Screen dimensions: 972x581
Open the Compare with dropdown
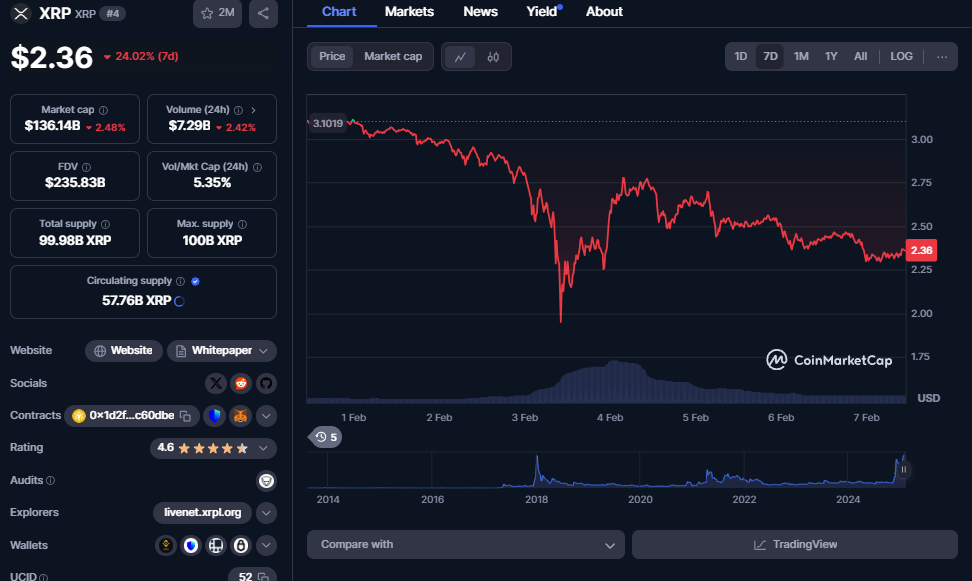click(x=466, y=544)
